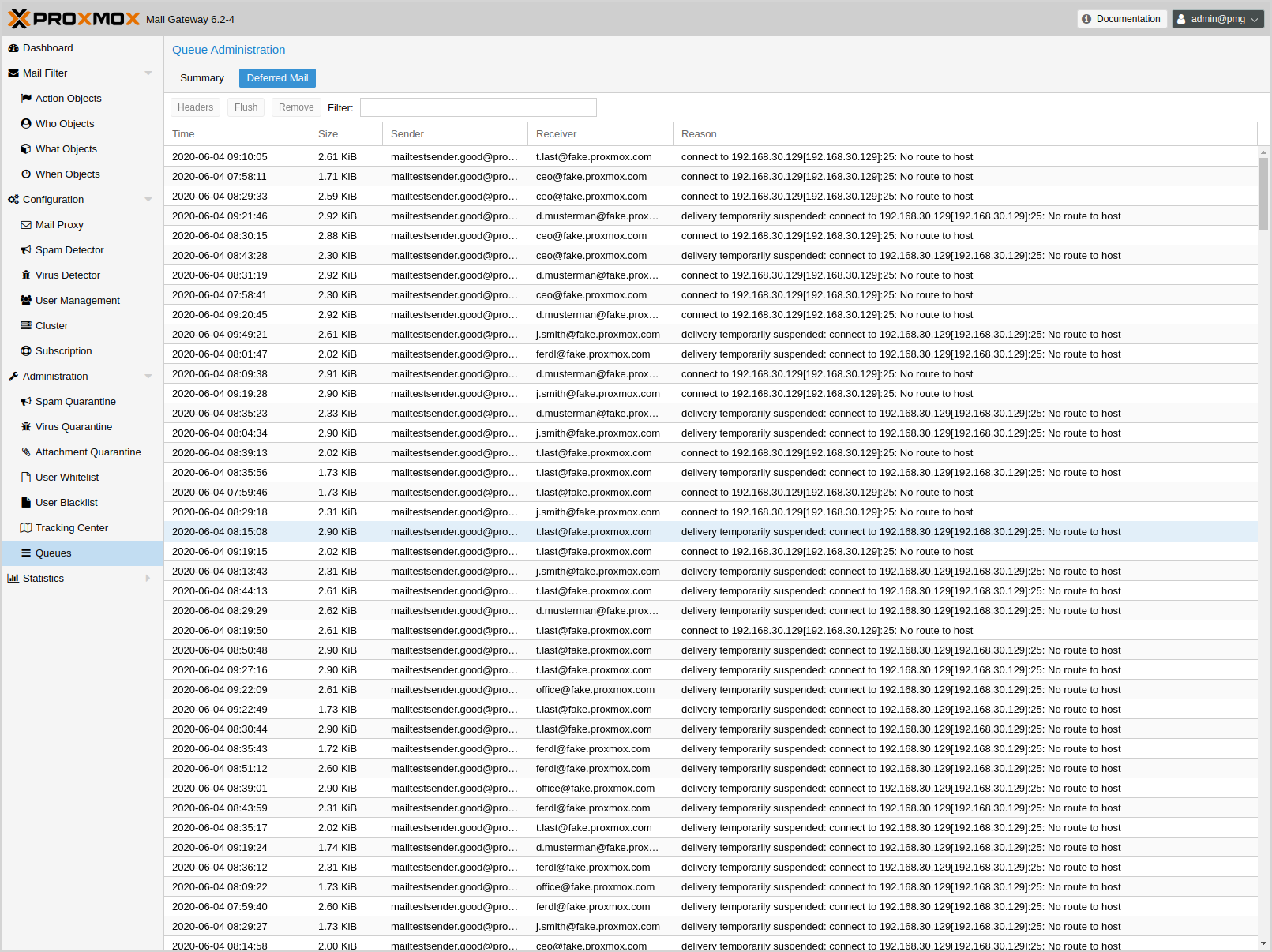1272x952 pixels.
Task: Click the Subscription lifebuoy icon
Action: (x=26, y=351)
